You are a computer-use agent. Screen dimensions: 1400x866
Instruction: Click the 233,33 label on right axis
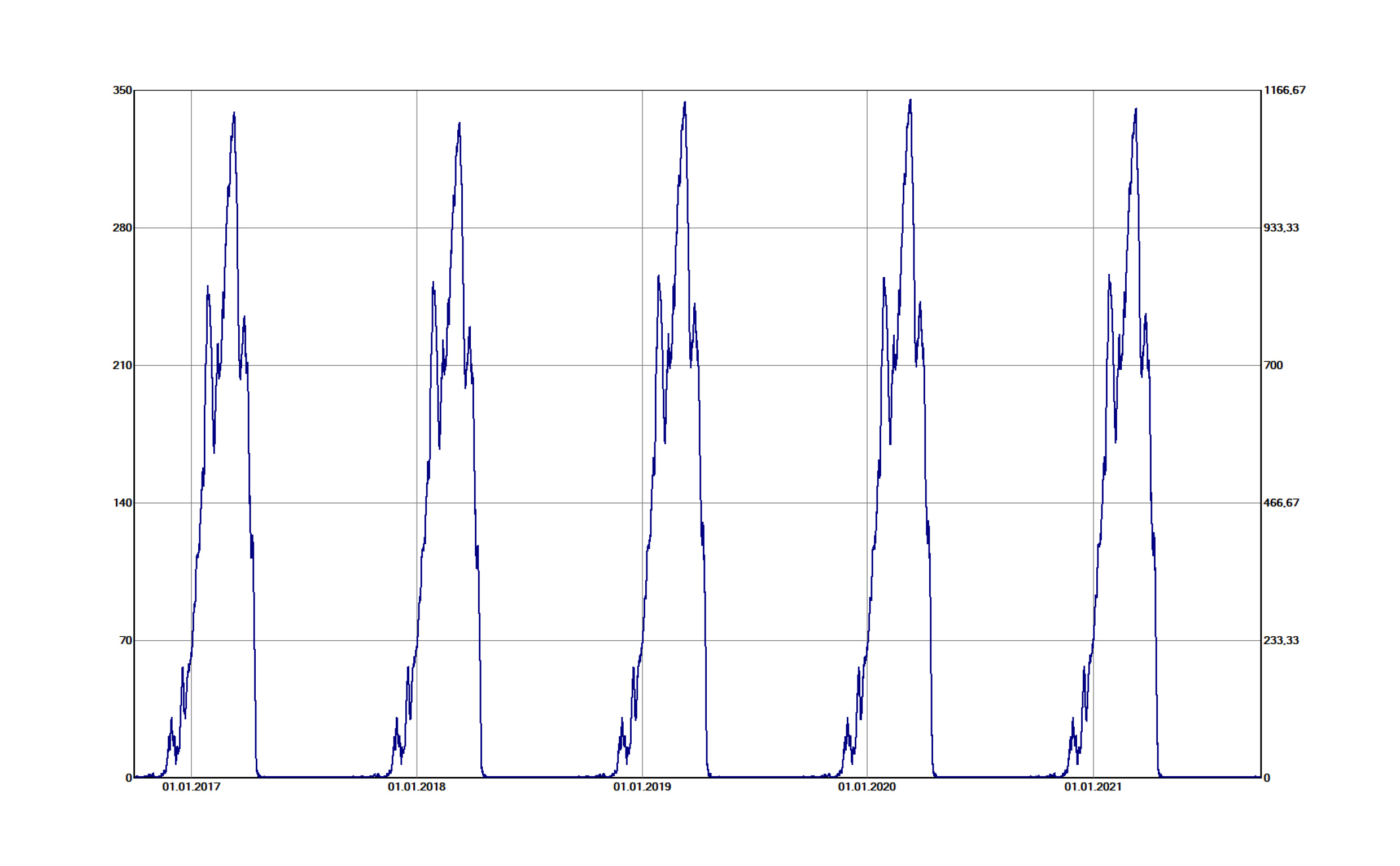[1283, 641]
